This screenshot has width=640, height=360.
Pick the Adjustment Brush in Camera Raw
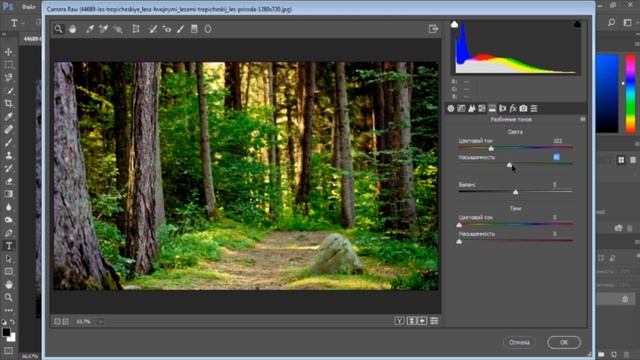pos(180,29)
